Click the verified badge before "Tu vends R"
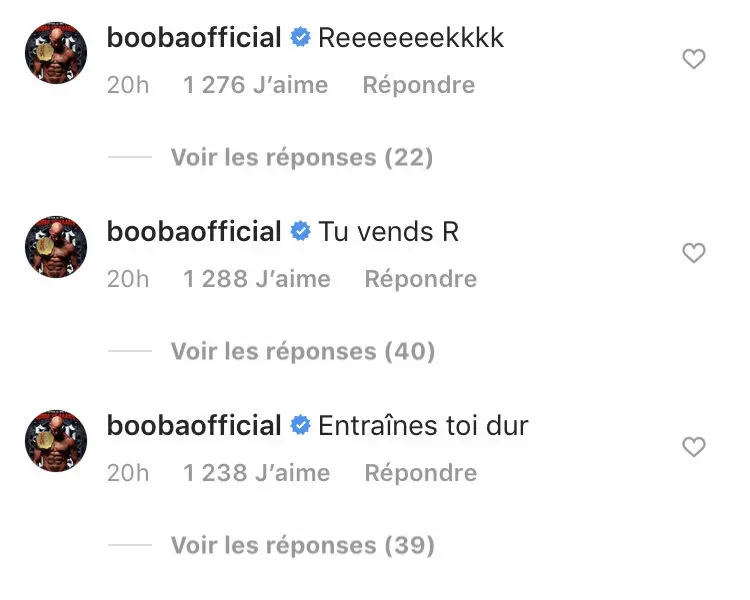 click(x=300, y=232)
